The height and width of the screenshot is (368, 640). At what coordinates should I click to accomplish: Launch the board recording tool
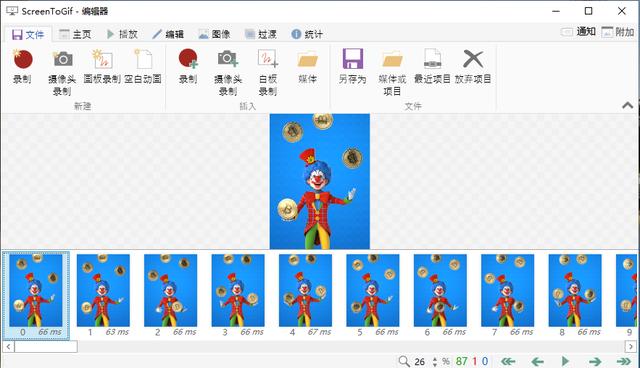click(102, 67)
